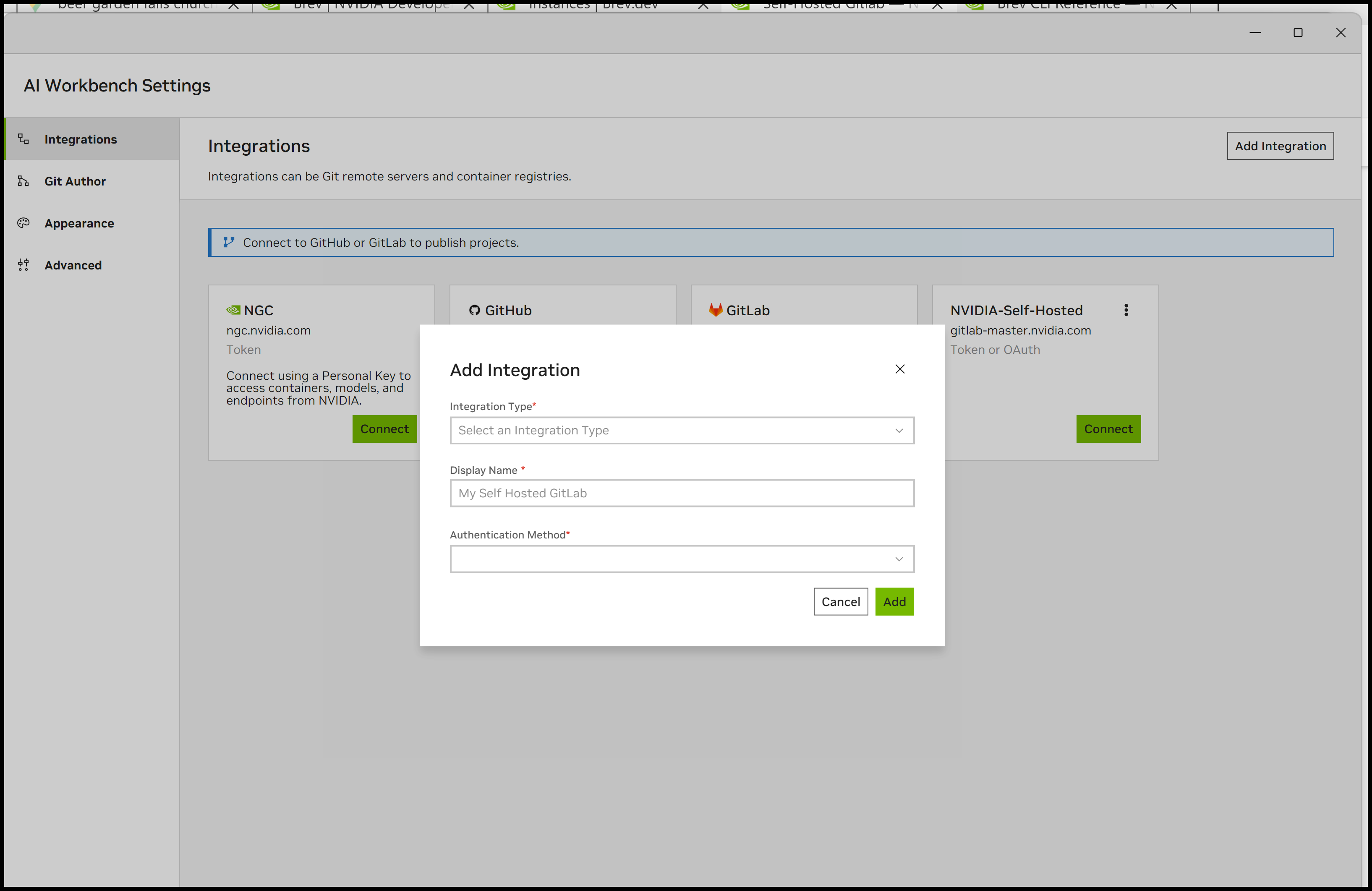Open the Authentication Method dropdown
This screenshot has height=891, width=1372.
[x=682, y=559]
